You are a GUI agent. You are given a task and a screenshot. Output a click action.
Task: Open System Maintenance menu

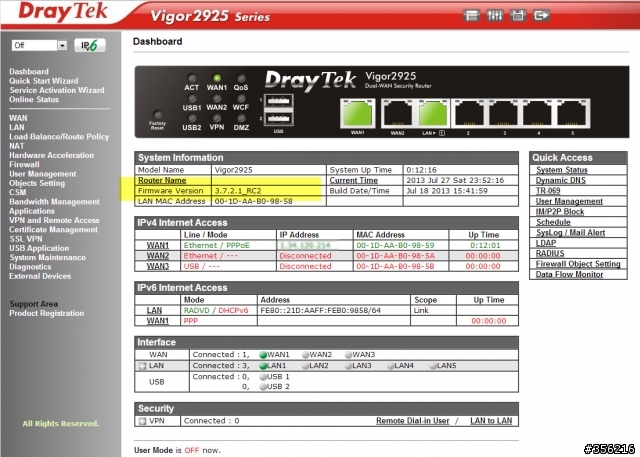(48, 258)
